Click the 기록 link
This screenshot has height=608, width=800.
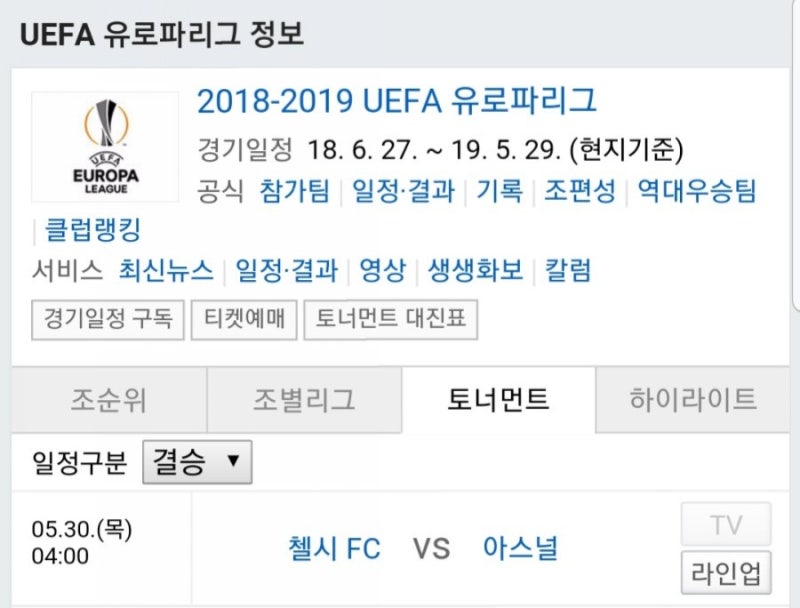499,191
